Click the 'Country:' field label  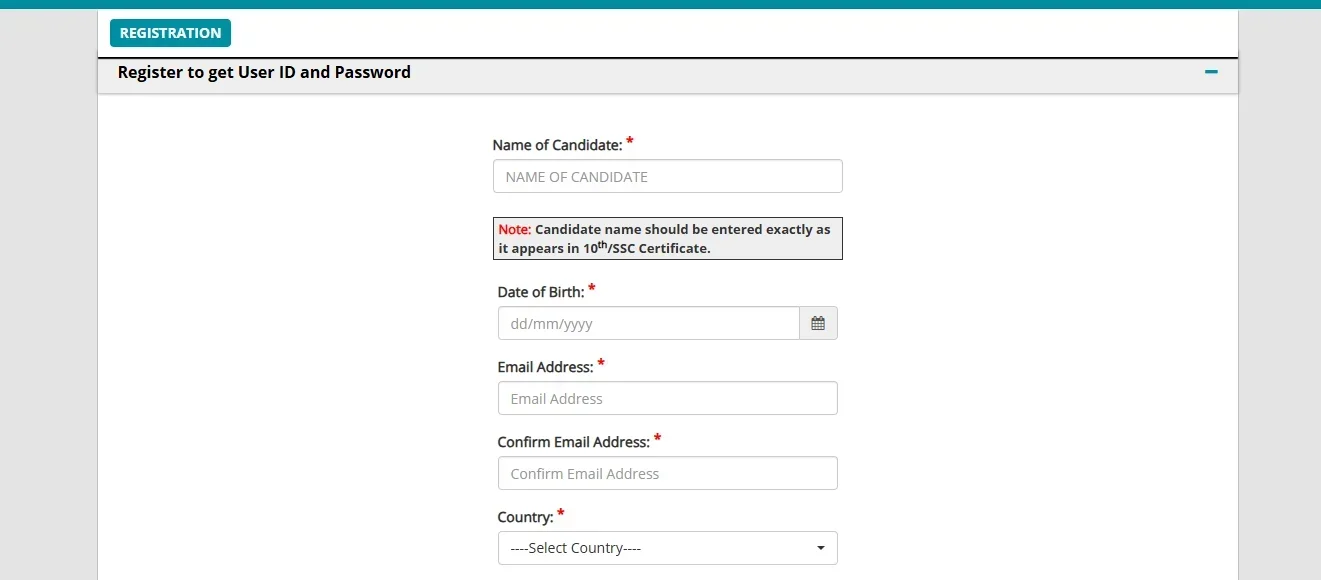(525, 517)
